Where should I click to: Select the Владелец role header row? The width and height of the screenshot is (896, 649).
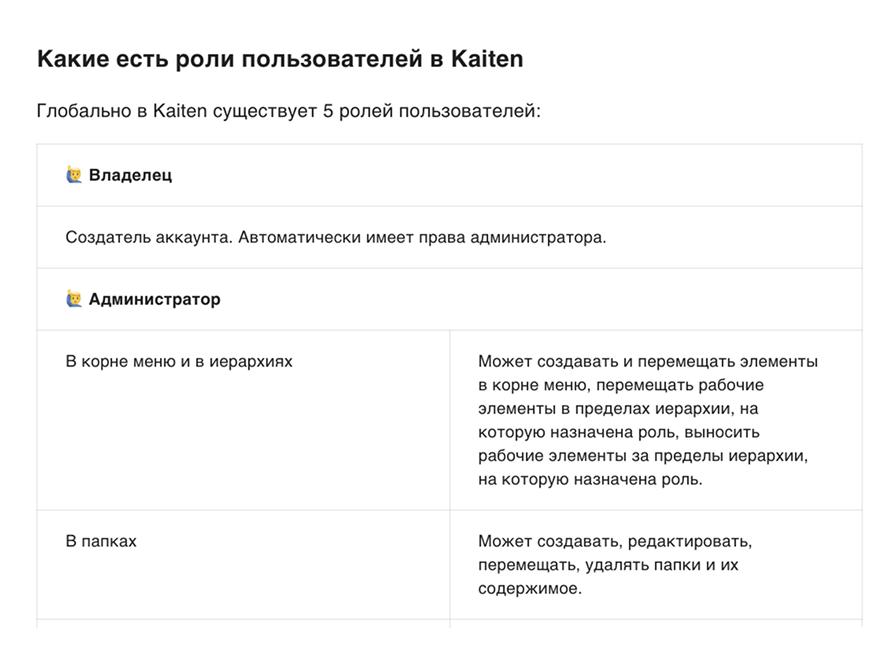click(449, 175)
